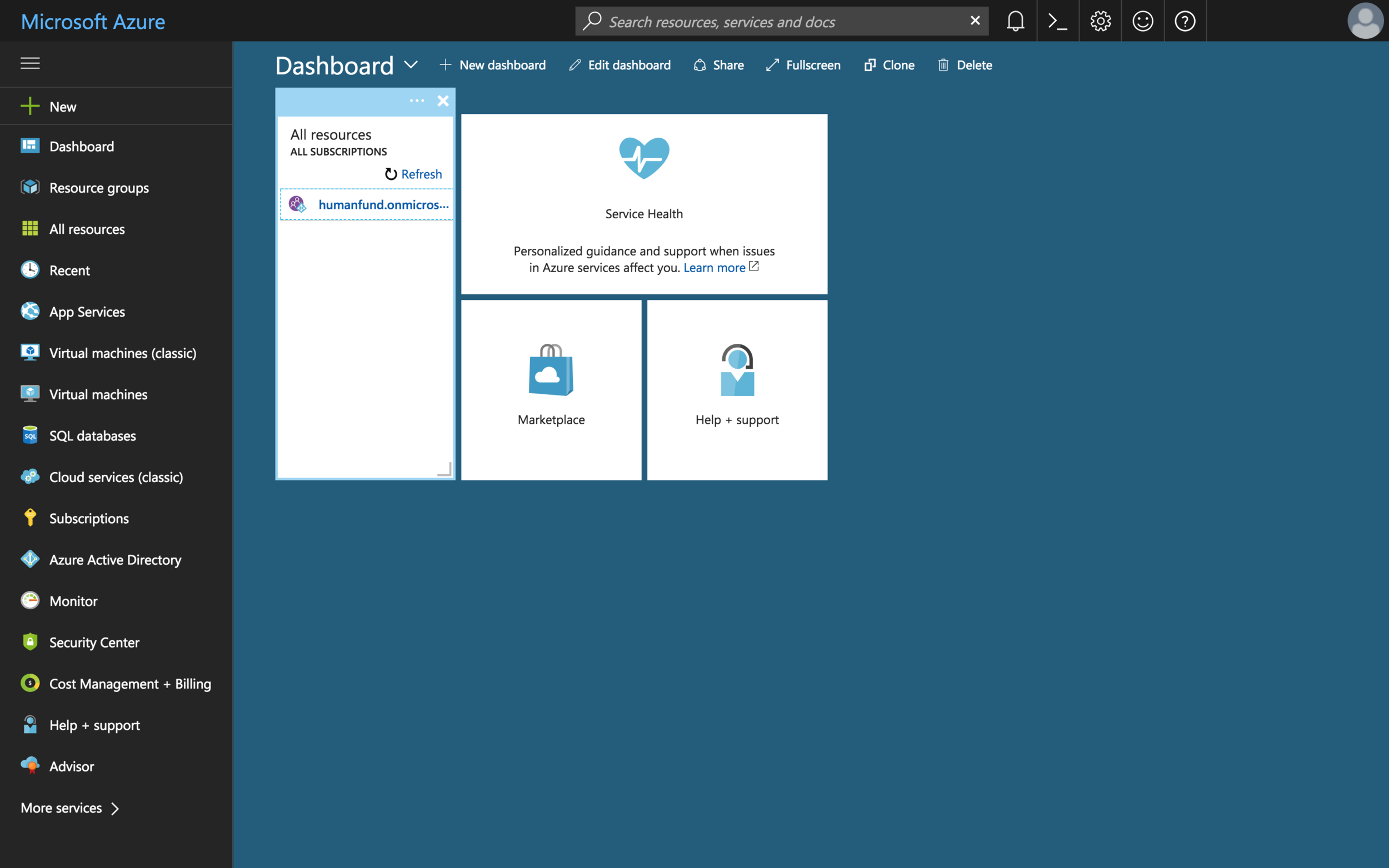This screenshot has width=1389, height=868.
Task: Open Resource groups in sidebar
Action: 116,188
